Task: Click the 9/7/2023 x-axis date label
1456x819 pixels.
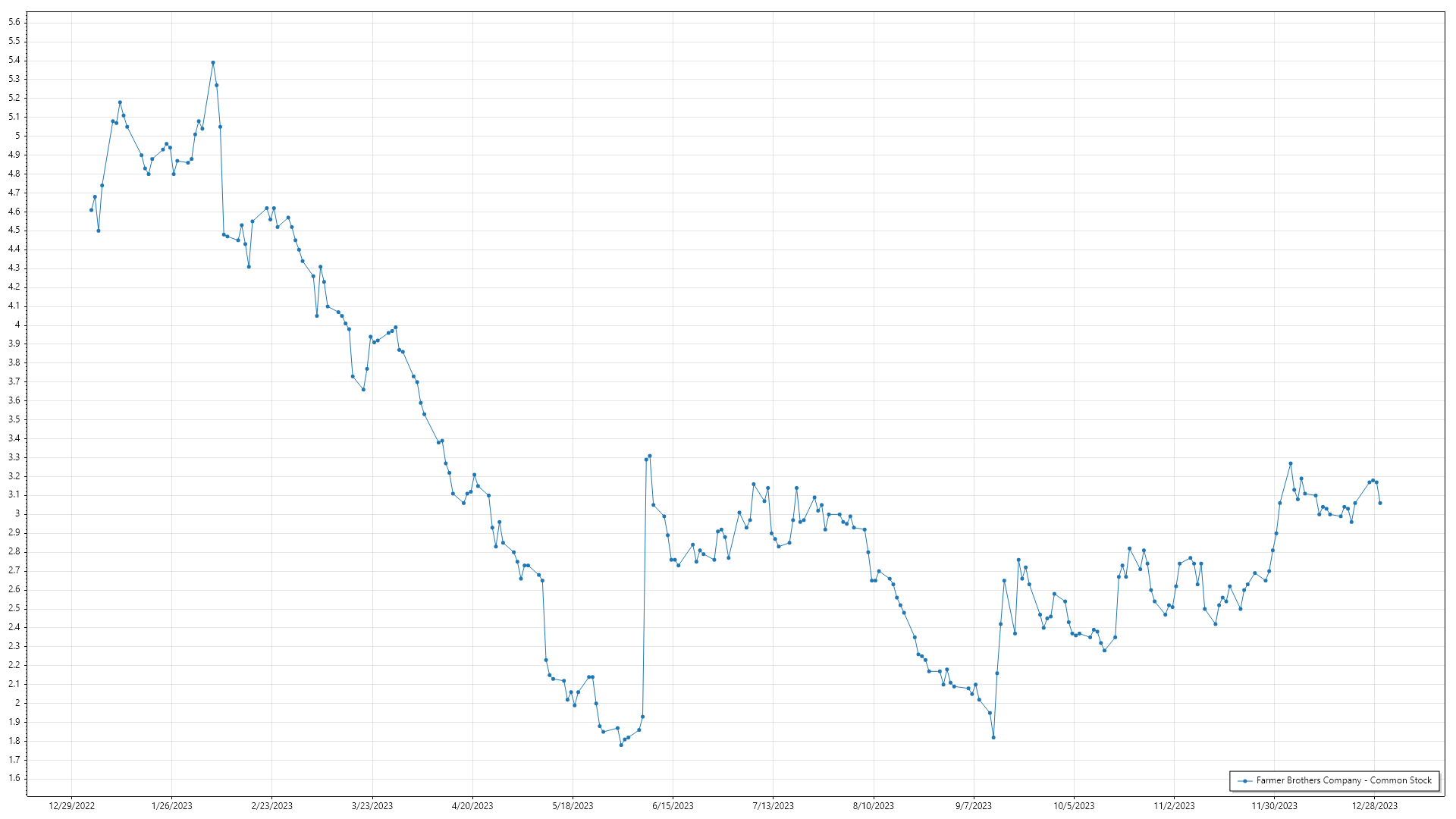Action: click(x=974, y=806)
